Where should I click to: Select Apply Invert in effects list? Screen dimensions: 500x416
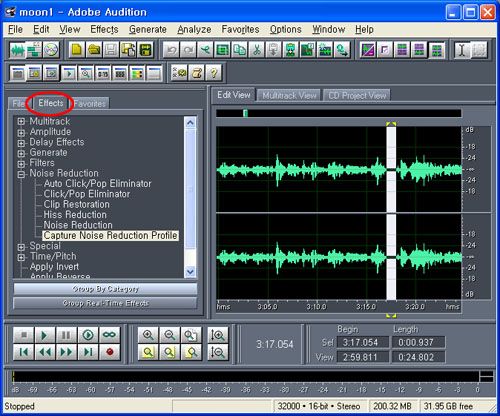(x=54, y=267)
